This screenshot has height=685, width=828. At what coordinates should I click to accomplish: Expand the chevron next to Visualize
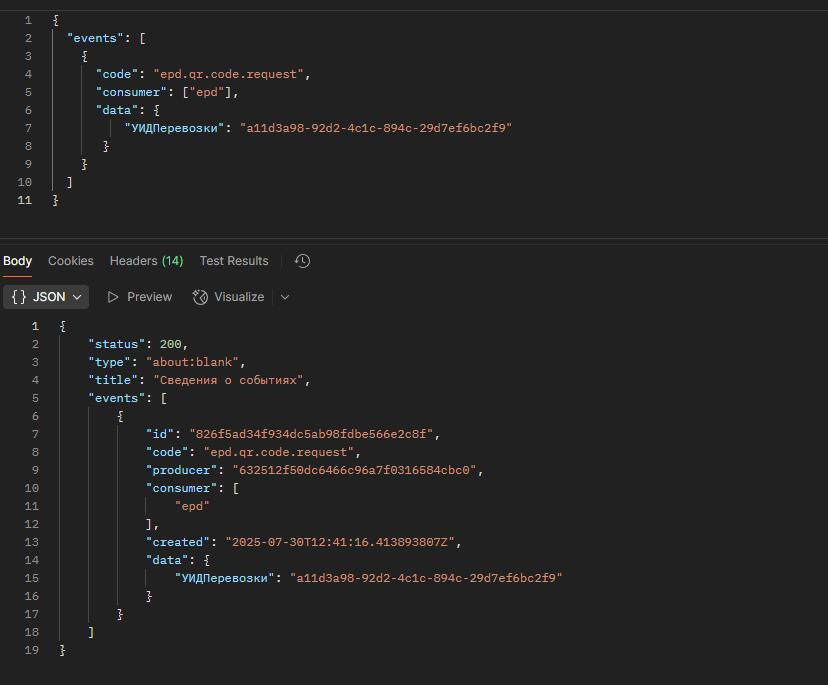point(285,297)
